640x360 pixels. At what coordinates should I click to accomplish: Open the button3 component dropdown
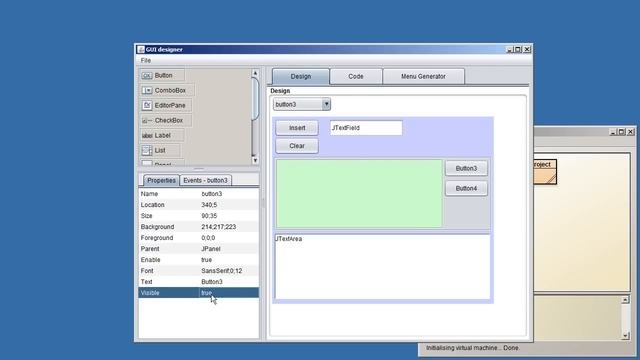[x=302, y=104]
